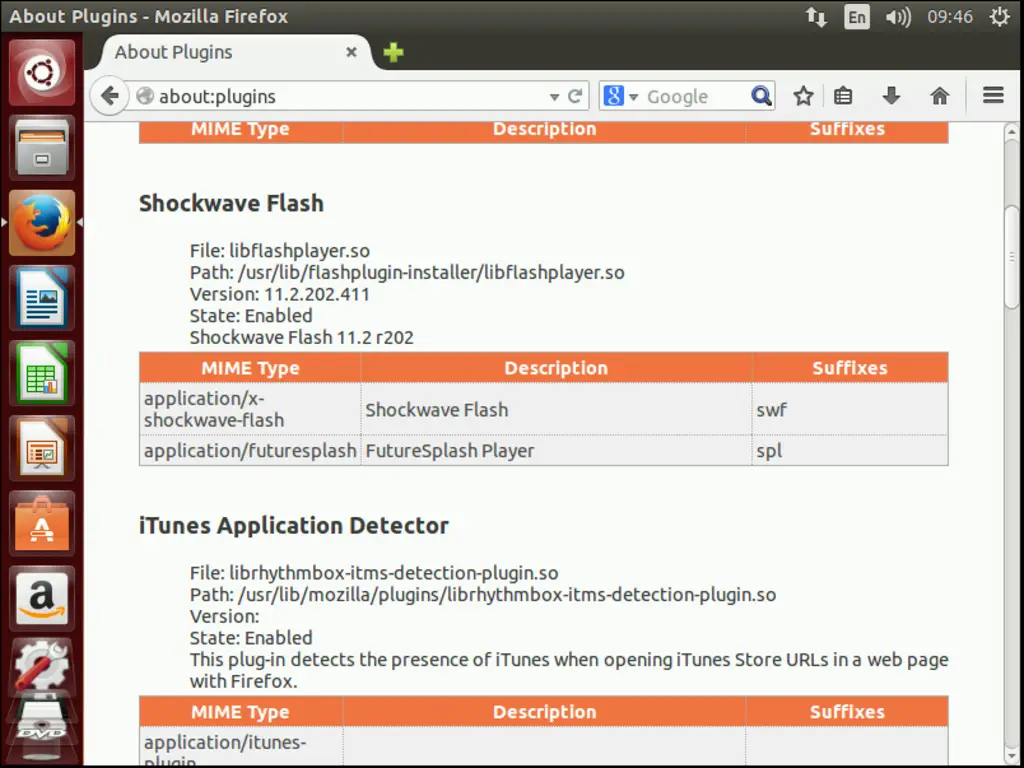Open the Files manager in launcher
1024x768 pixels.
point(42,148)
